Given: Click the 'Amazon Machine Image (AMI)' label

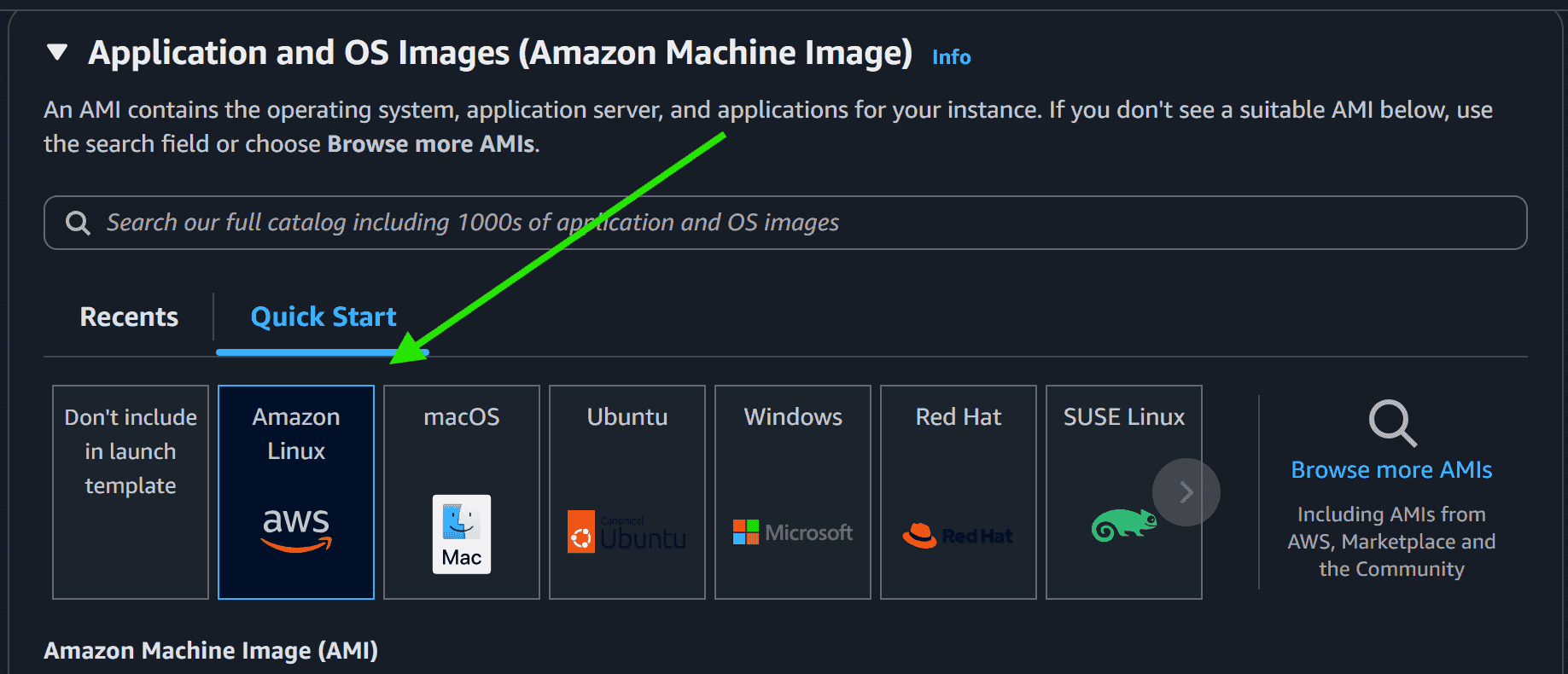Looking at the screenshot, I should tap(211, 650).
